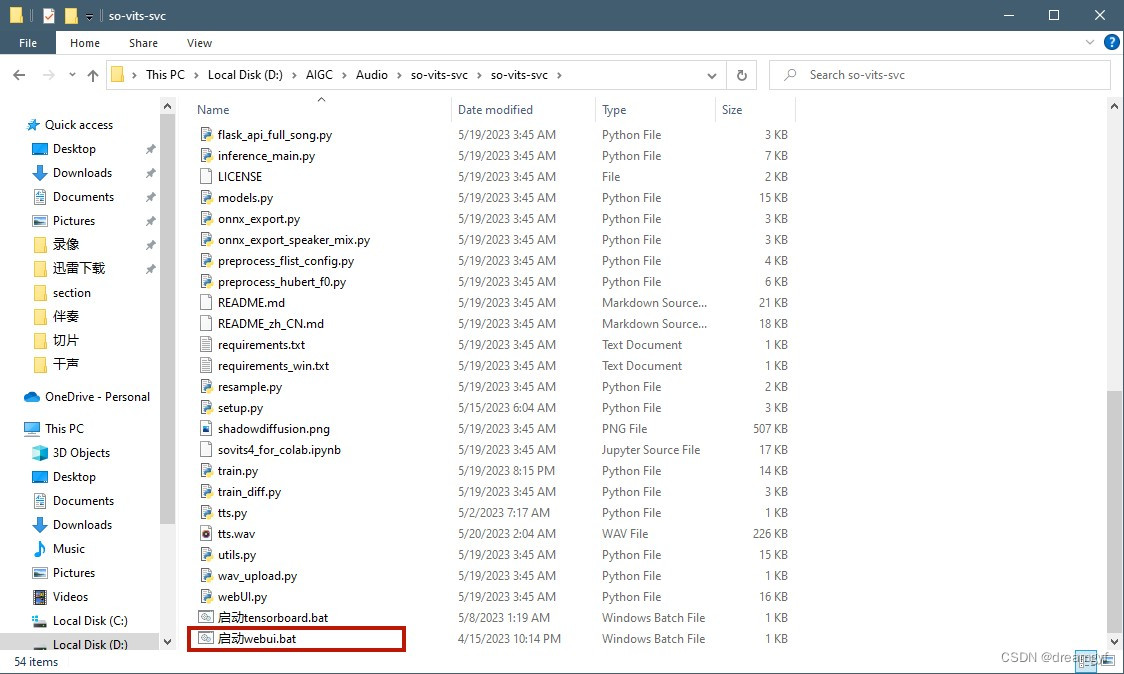The image size is (1124, 674).
Task: Click 'This PC' in address breadcrumb
Action: [165, 75]
